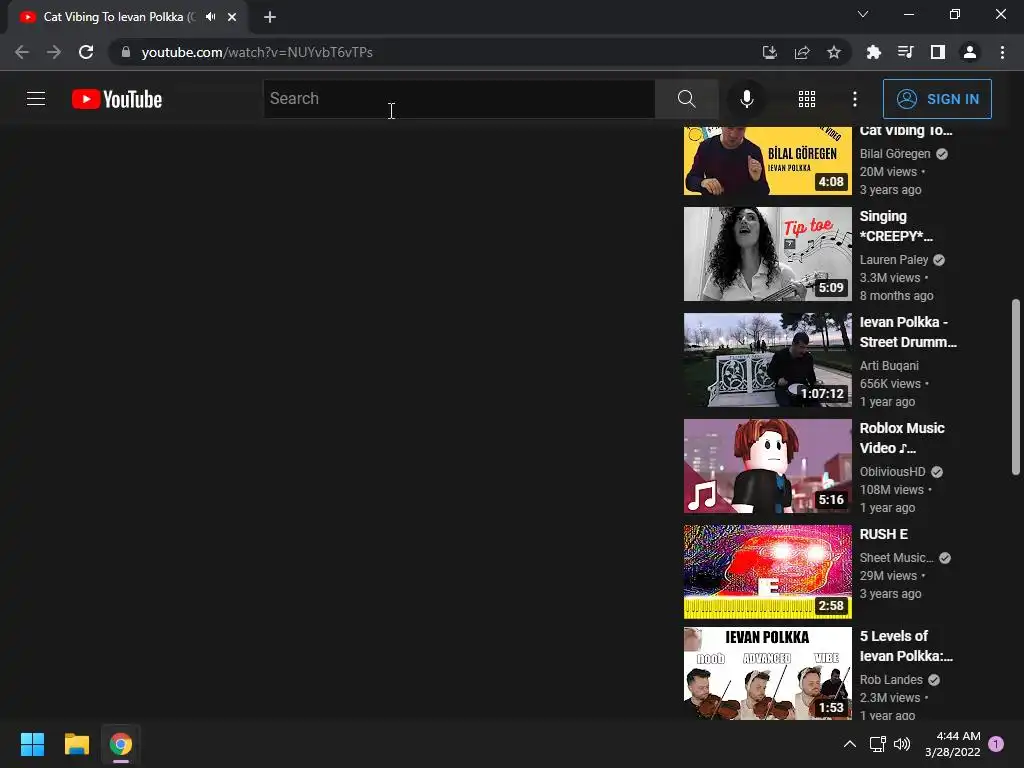1024x768 pixels.
Task: Reload the current page
Action: [x=86, y=52]
